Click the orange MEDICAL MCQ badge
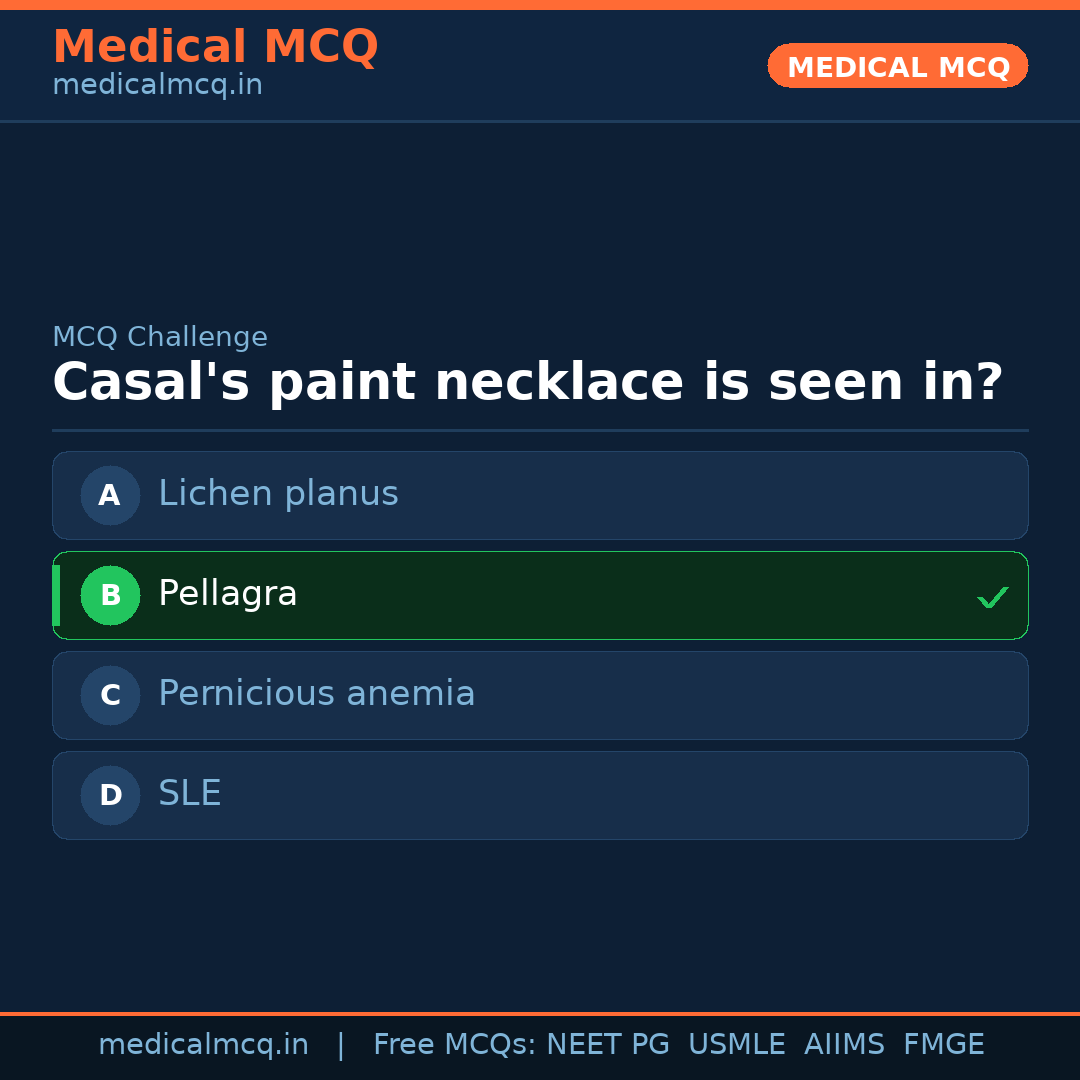Image resolution: width=1080 pixels, height=1080 pixels. click(x=897, y=66)
